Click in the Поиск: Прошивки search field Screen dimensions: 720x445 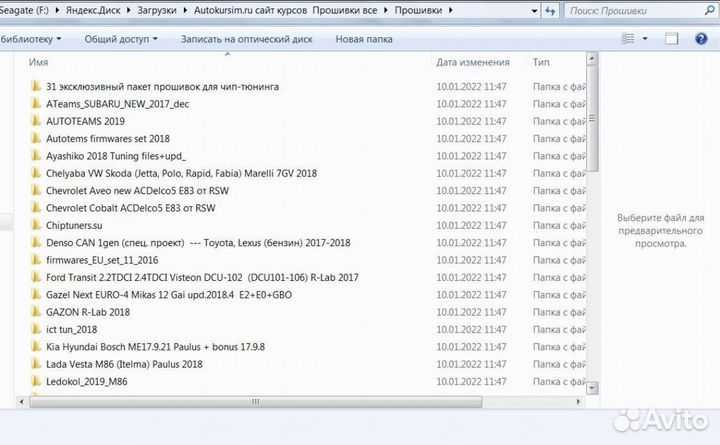pos(630,9)
